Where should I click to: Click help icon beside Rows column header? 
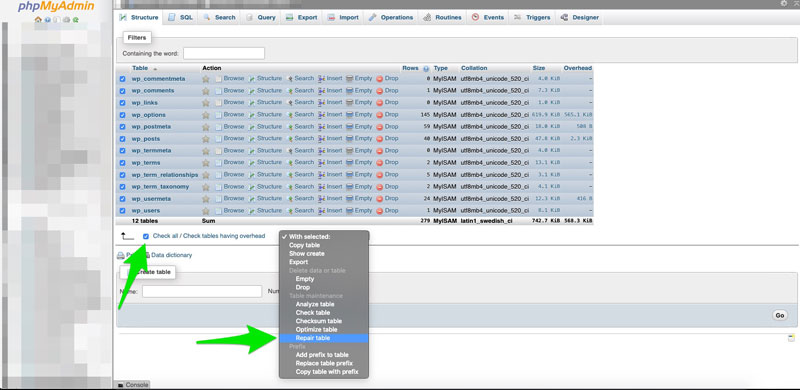point(426,68)
